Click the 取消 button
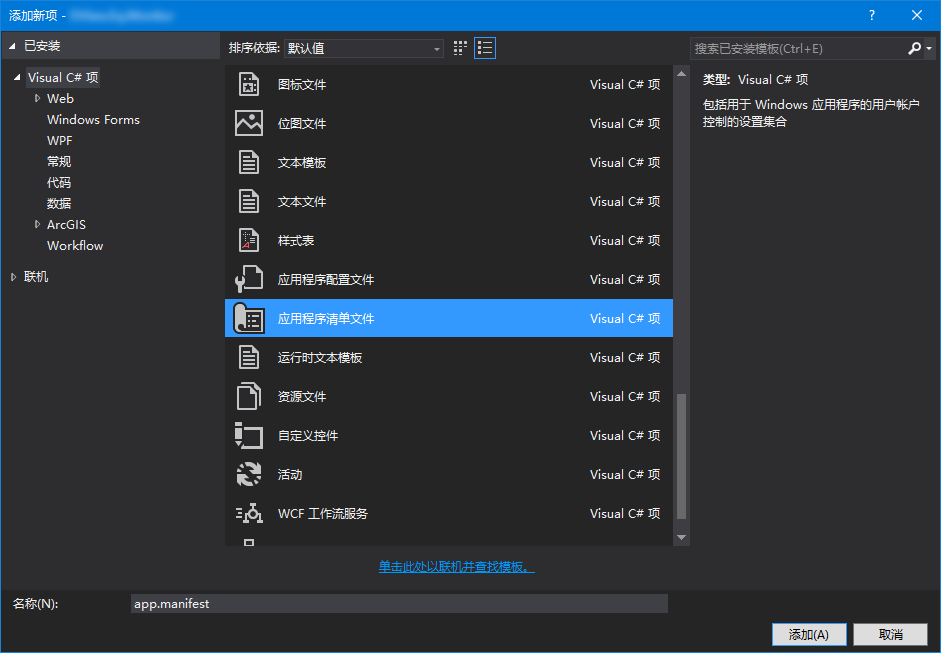941x653 pixels. pyautogui.click(x=891, y=634)
